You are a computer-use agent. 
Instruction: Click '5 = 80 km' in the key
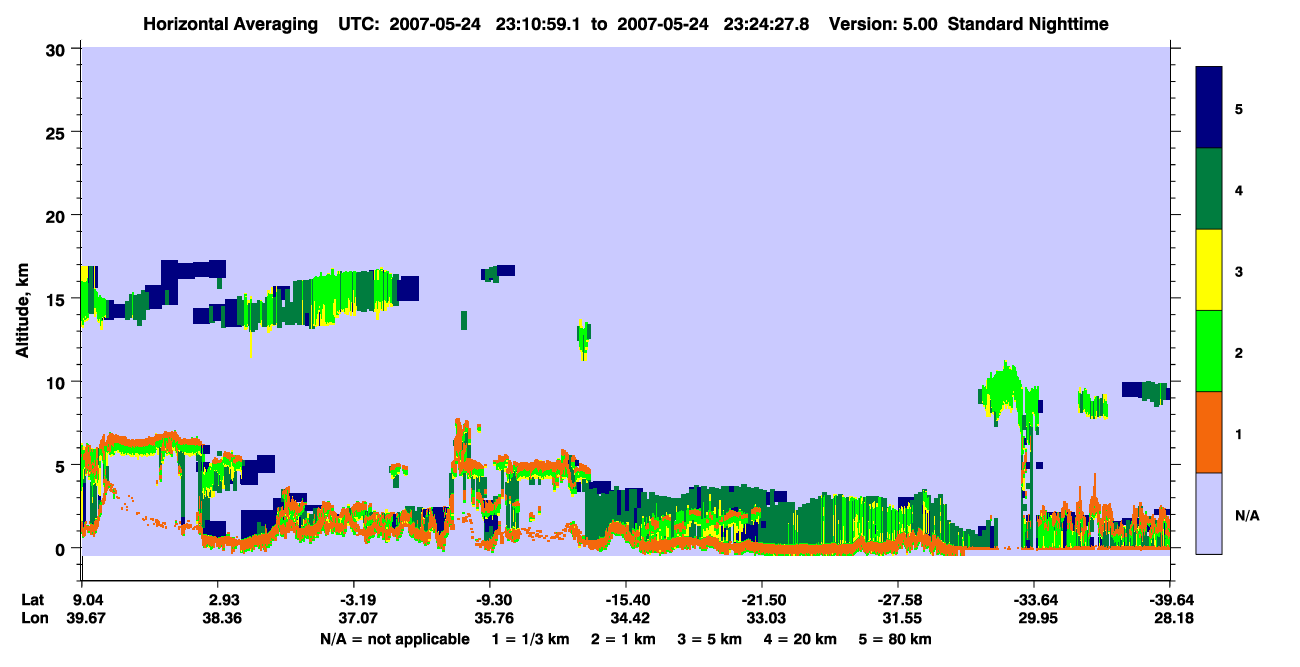[x=896, y=639]
